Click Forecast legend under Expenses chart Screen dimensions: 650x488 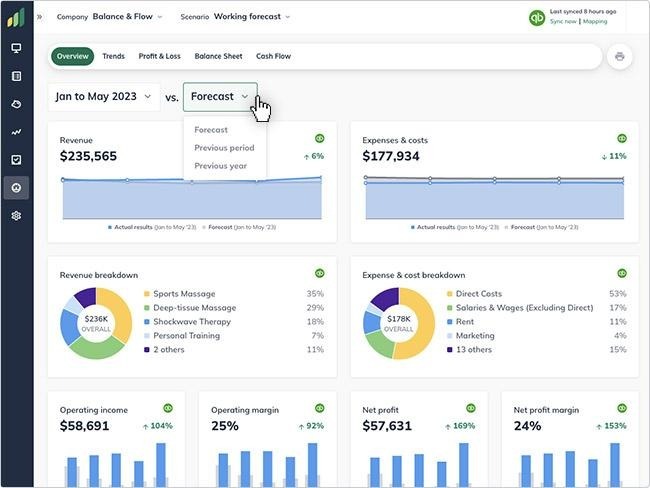point(541,227)
